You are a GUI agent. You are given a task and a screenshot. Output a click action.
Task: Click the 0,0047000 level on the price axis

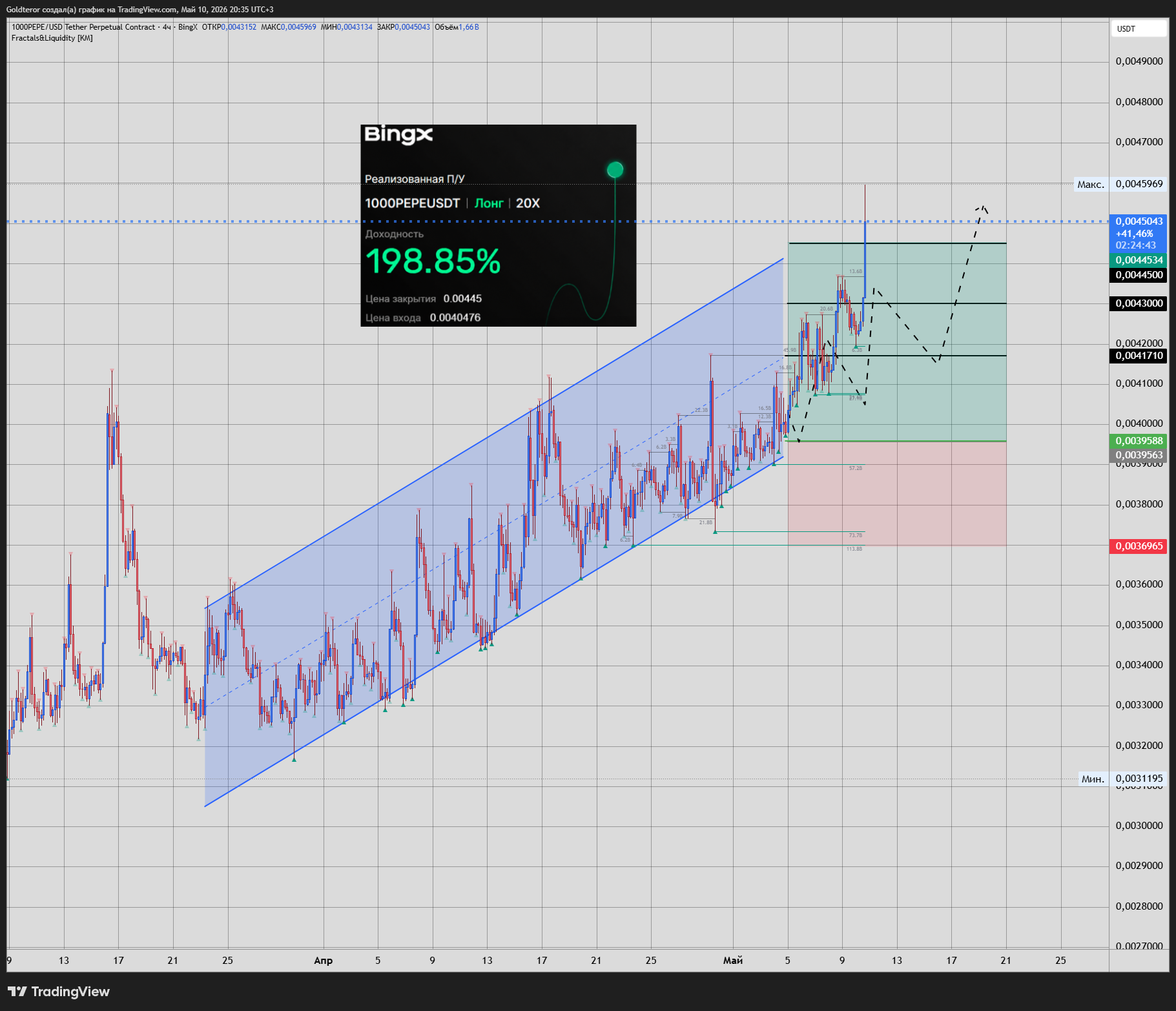[1139, 142]
